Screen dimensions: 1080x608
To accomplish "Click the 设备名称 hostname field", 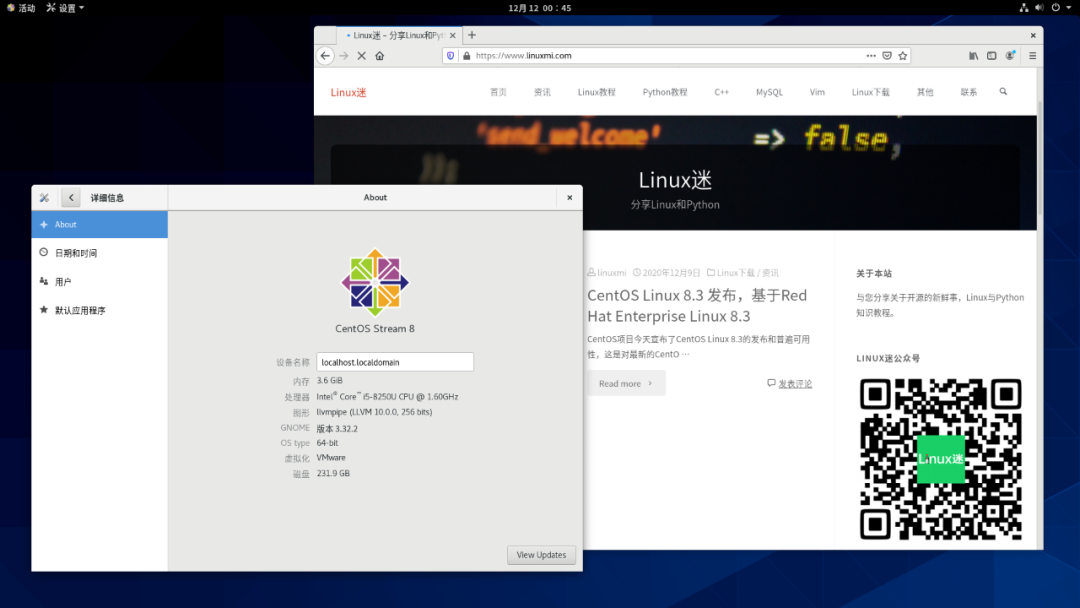I will coord(395,362).
